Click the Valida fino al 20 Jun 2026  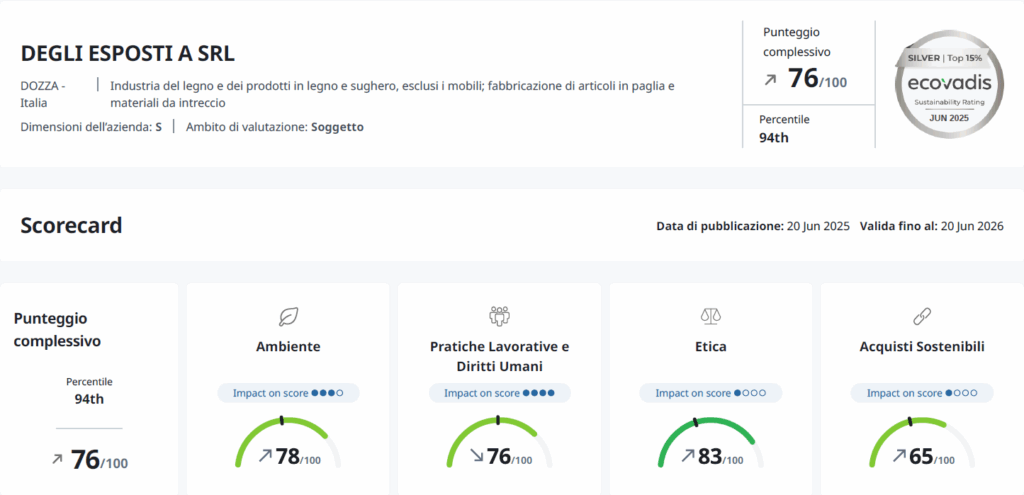(x=932, y=227)
